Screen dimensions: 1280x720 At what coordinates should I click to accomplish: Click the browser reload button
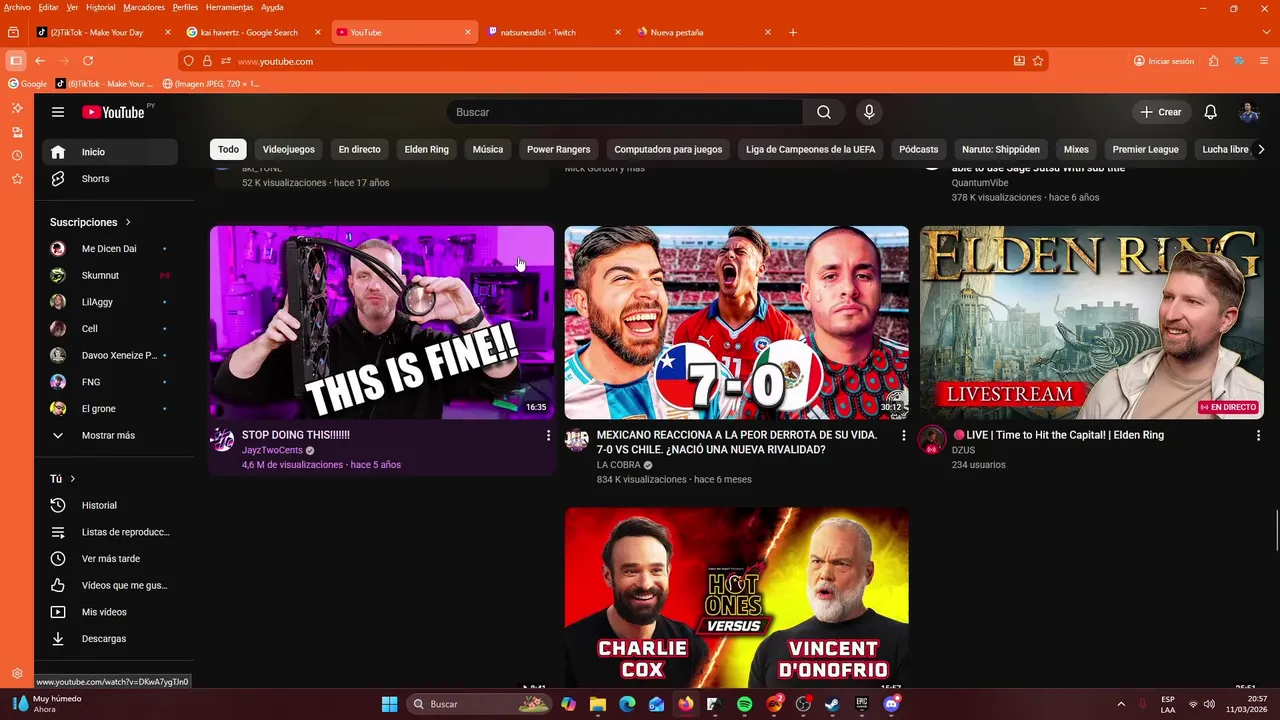coord(88,61)
